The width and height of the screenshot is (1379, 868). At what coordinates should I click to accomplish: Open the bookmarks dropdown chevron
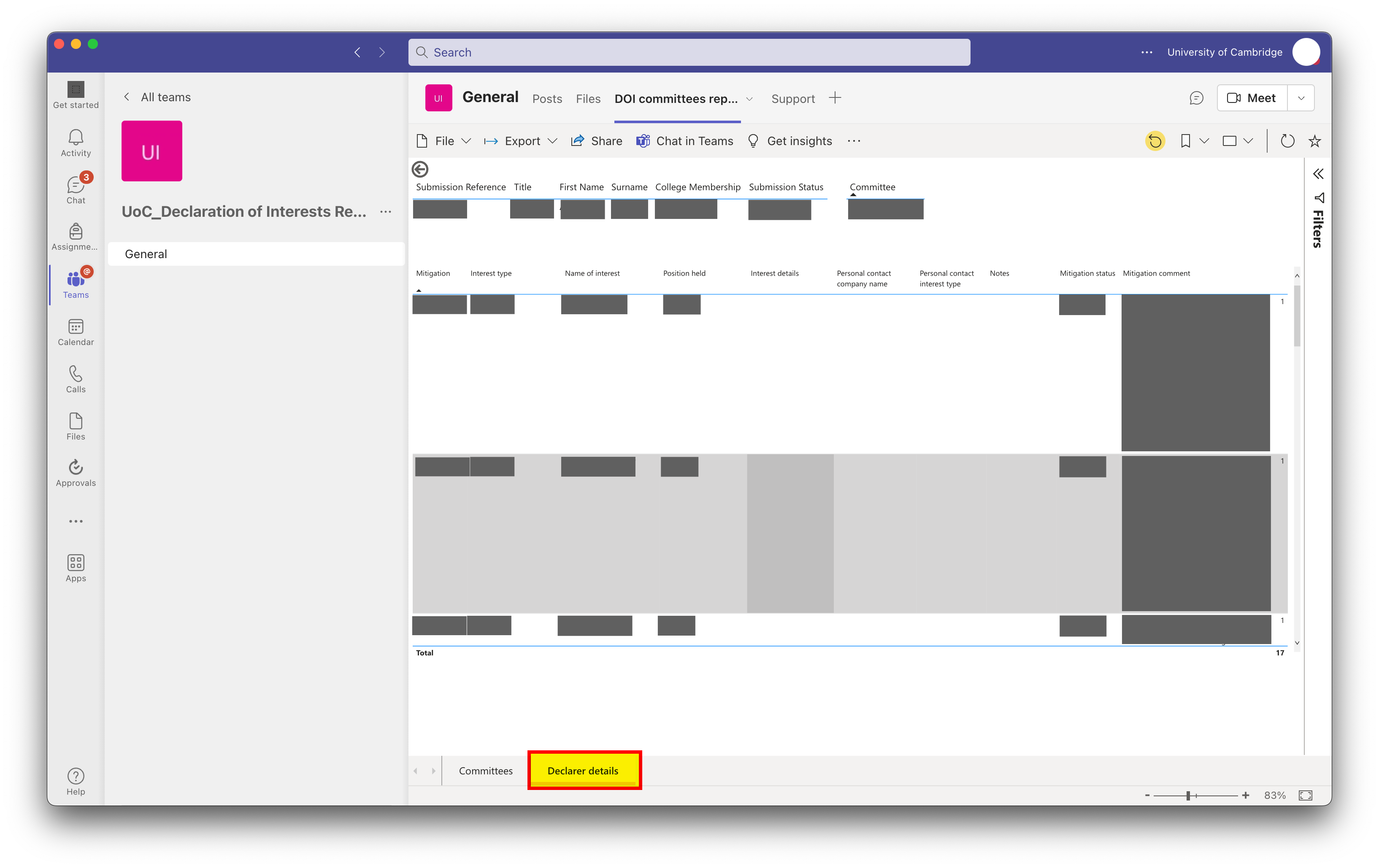click(x=1204, y=141)
